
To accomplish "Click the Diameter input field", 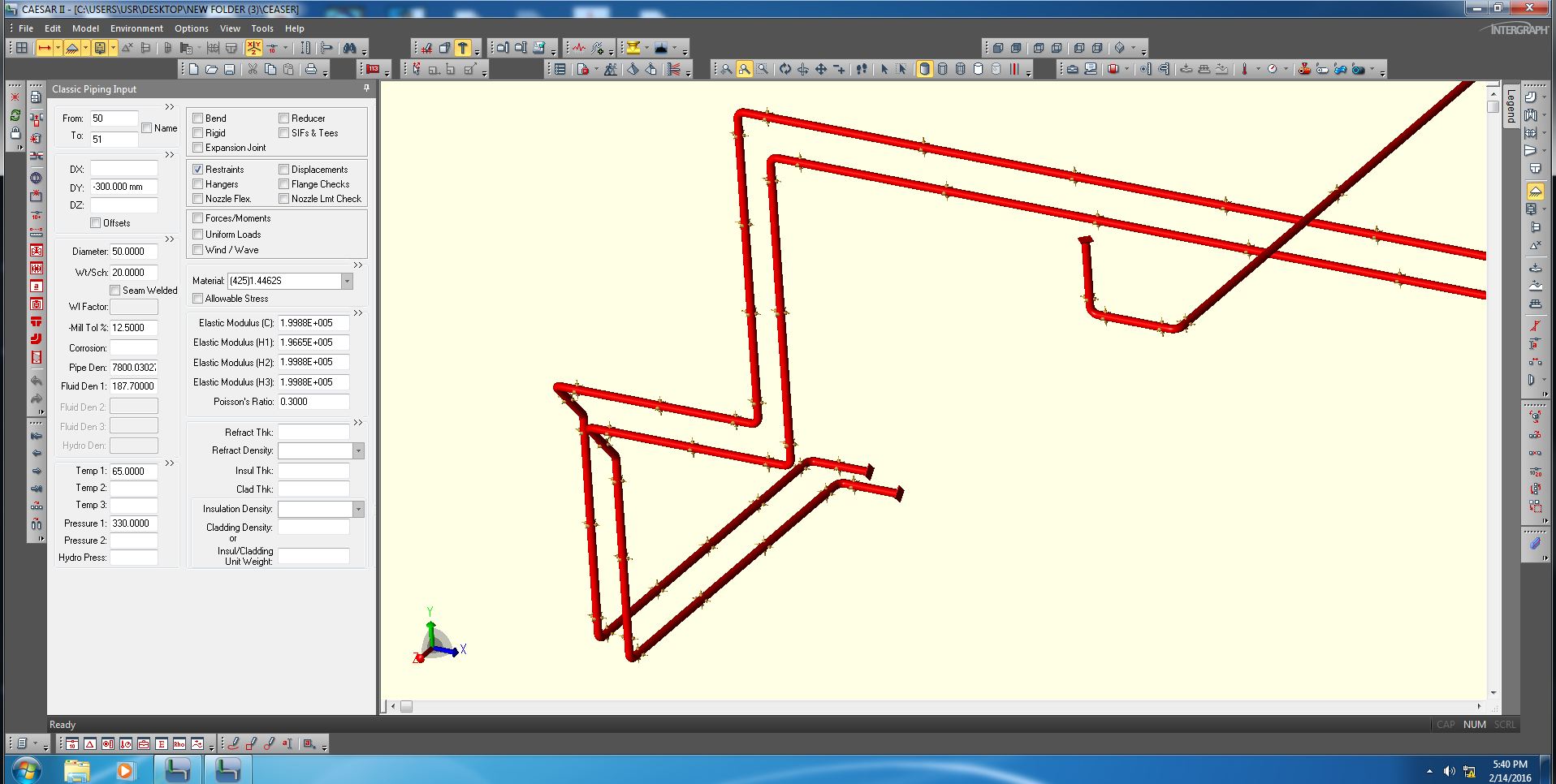I will pyautogui.click(x=134, y=252).
